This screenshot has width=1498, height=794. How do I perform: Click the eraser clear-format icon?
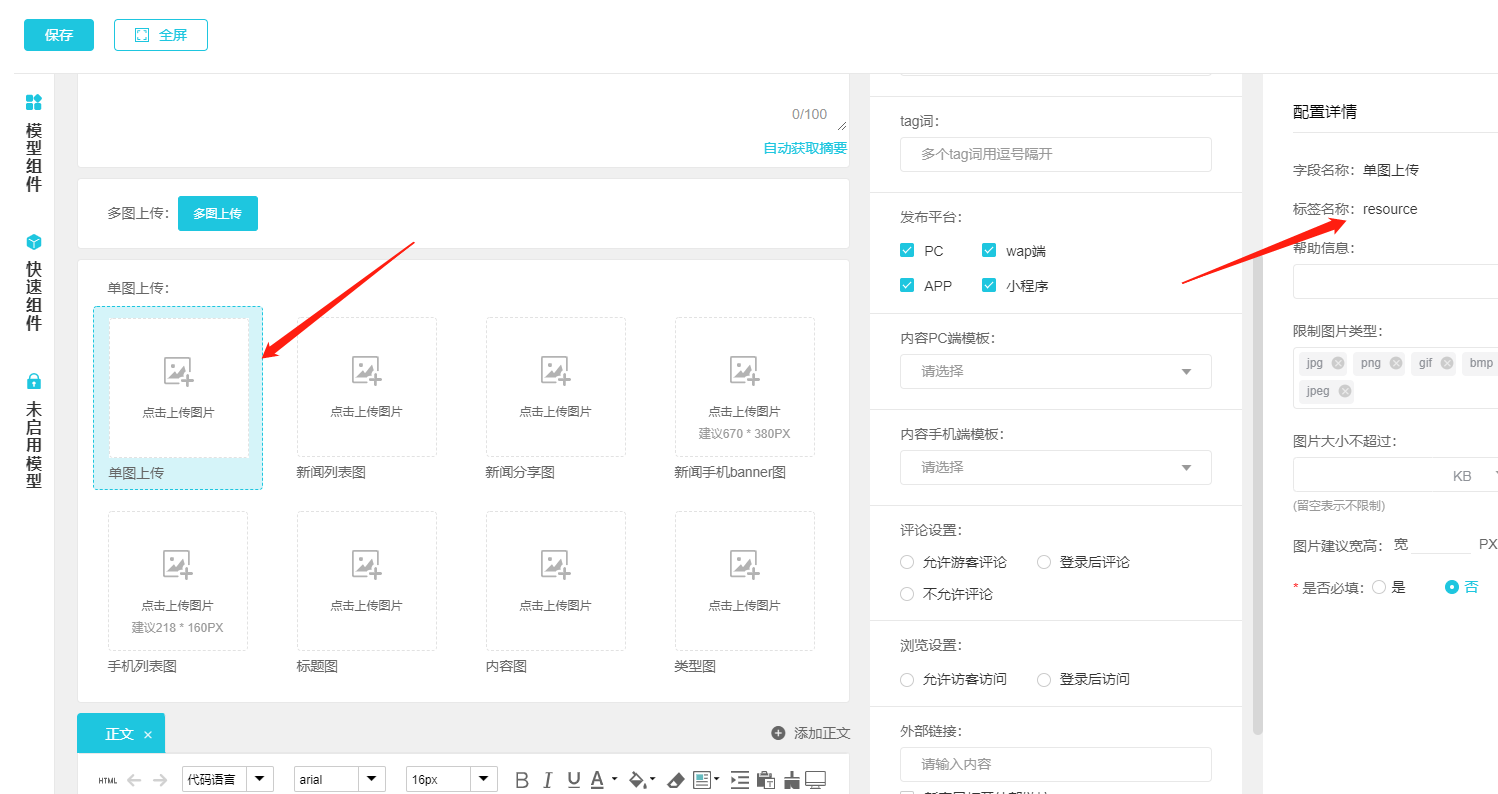pos(675,780)
